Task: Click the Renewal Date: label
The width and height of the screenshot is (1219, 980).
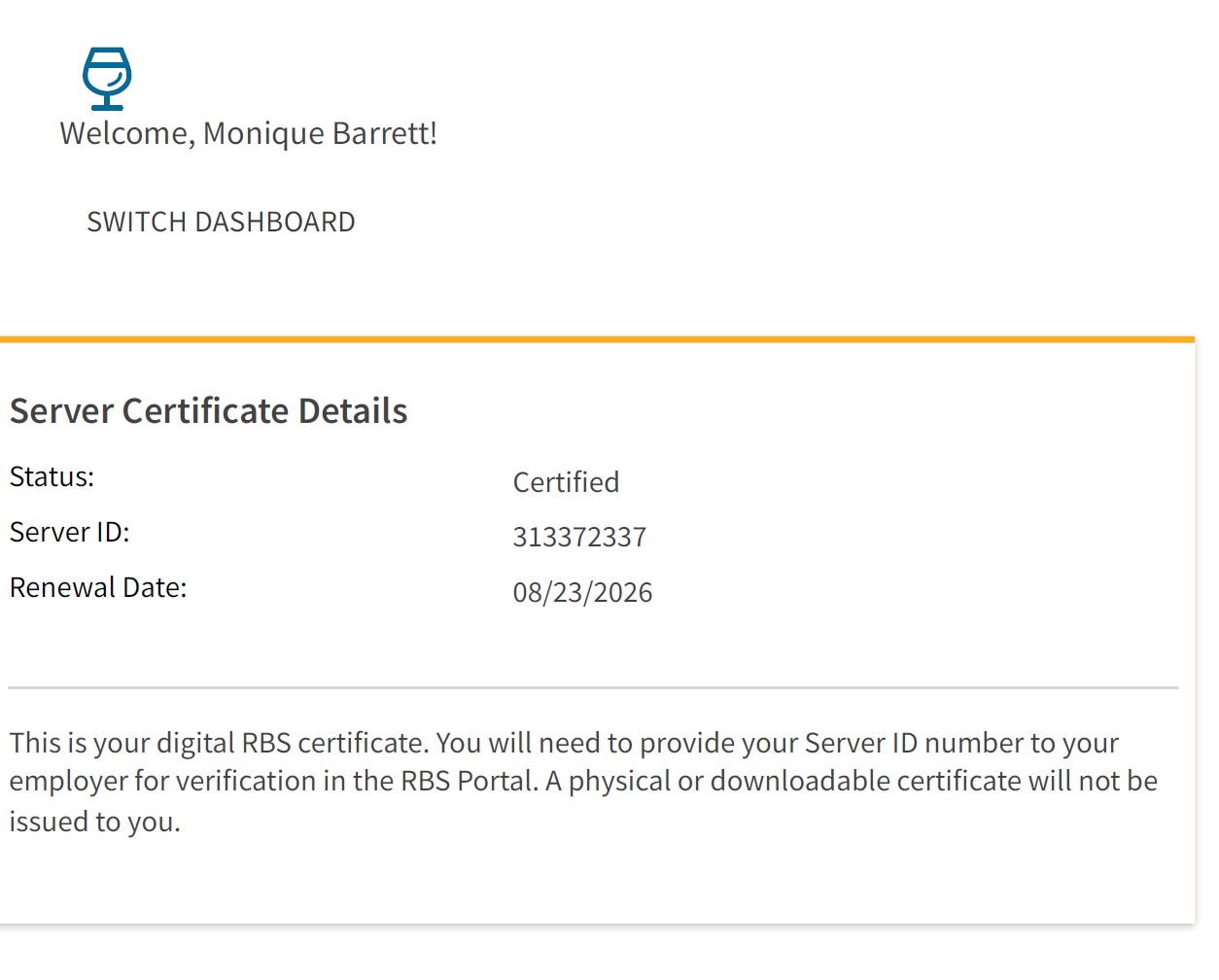Action: pyautogui.click(x=98, y=588)
